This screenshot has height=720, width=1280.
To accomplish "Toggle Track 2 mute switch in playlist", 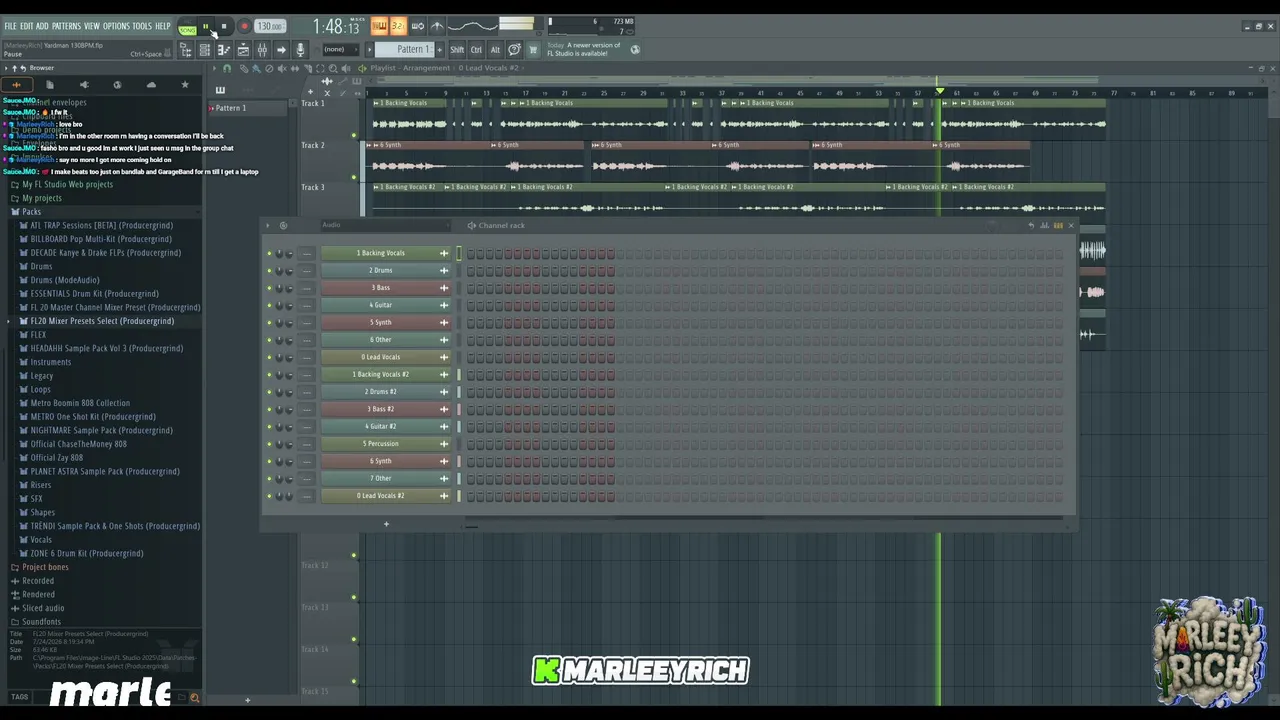I will click(354, 177).
